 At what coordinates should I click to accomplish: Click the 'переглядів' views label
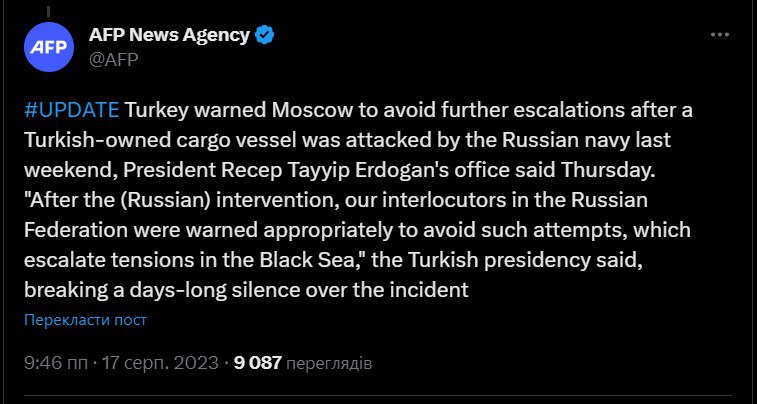coord(330,362)
